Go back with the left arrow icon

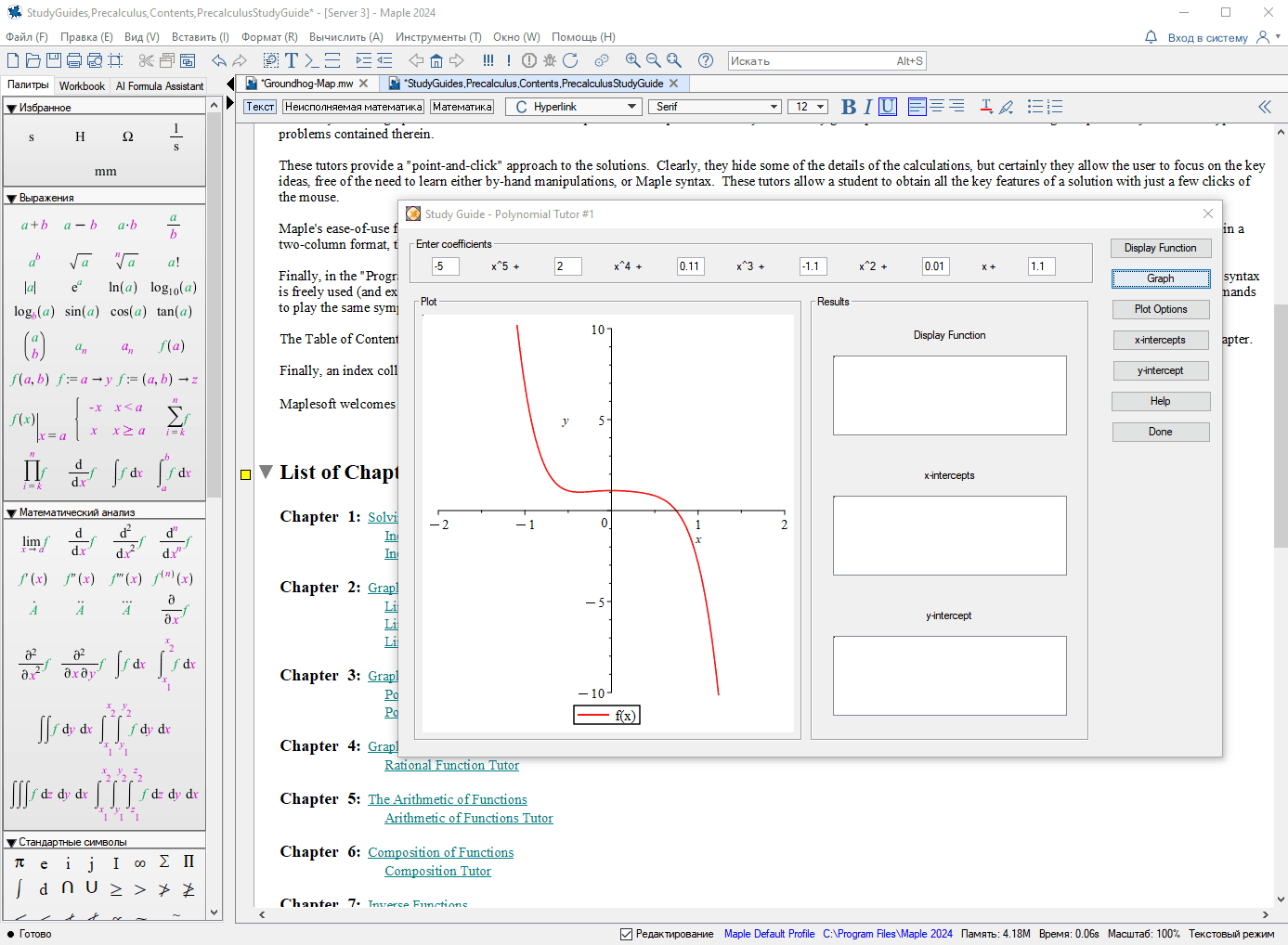[x=416, y=60]
